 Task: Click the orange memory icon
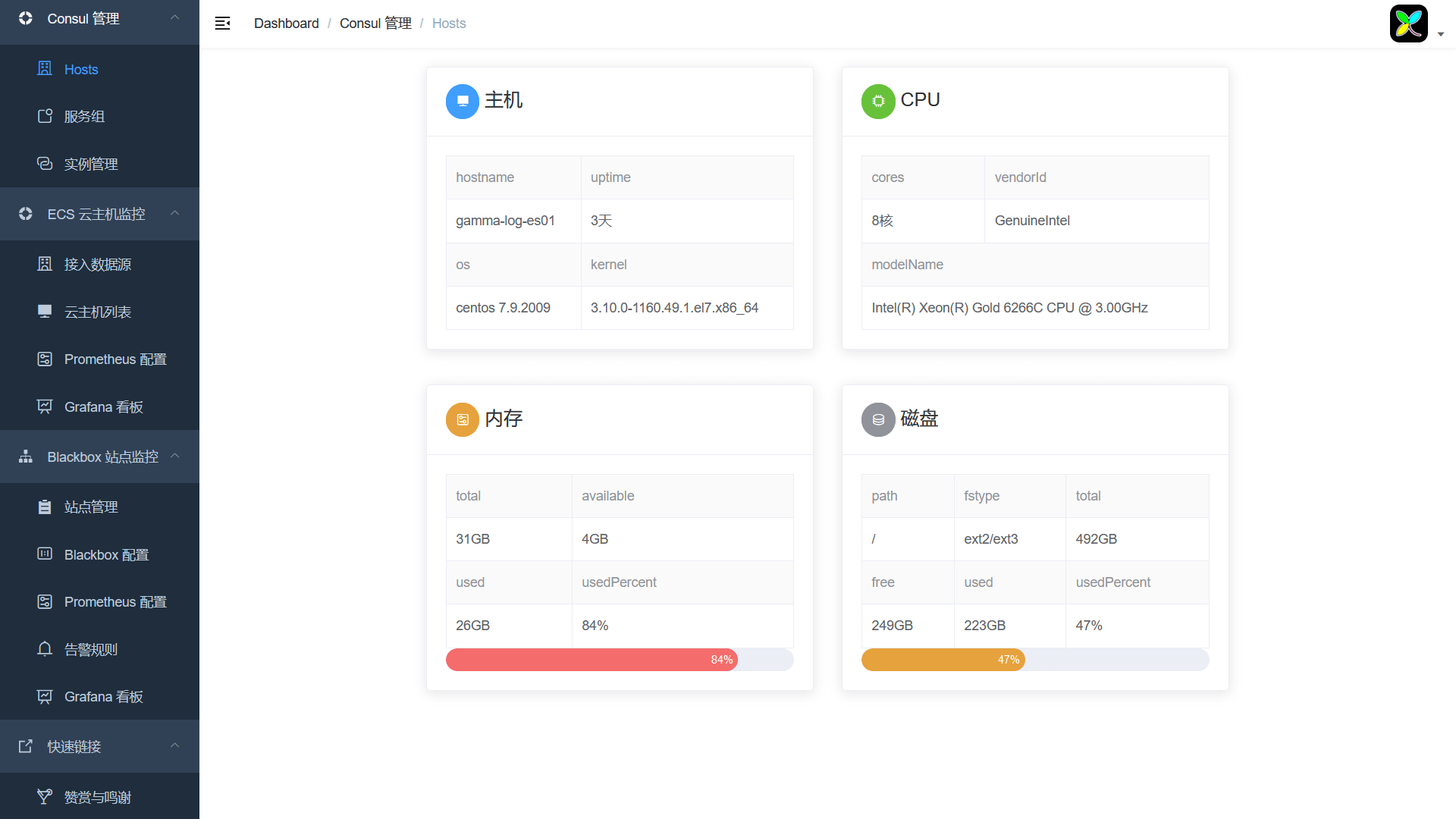point(462,419)
